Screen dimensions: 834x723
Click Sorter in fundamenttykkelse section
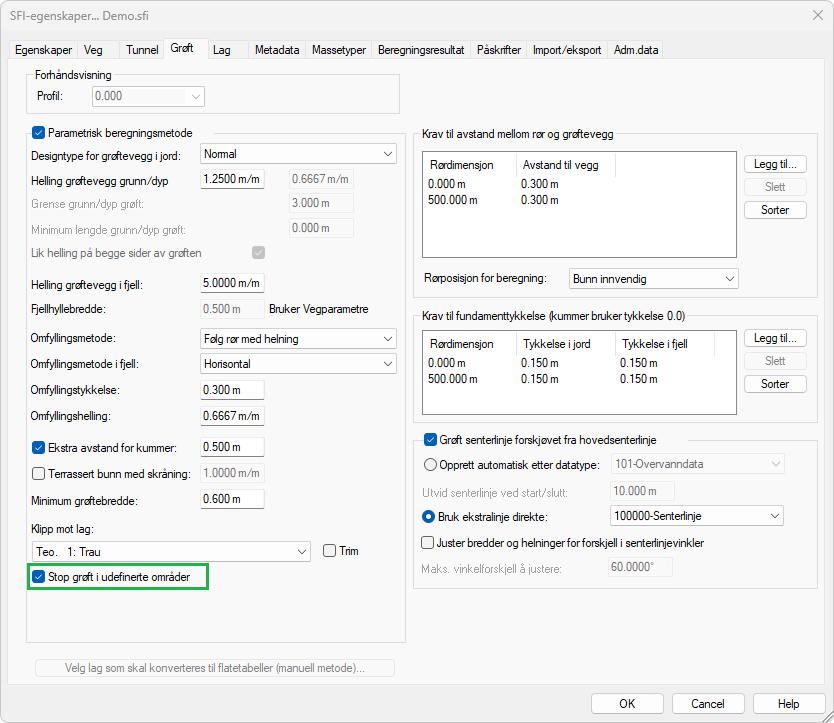coord(775,384)
